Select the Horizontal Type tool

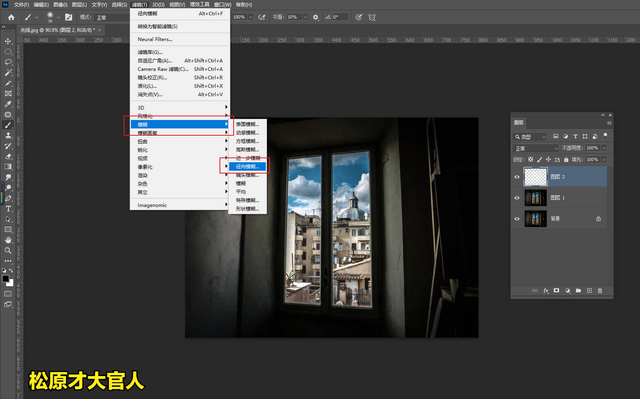pyautogui.click(x=8, y=208)
